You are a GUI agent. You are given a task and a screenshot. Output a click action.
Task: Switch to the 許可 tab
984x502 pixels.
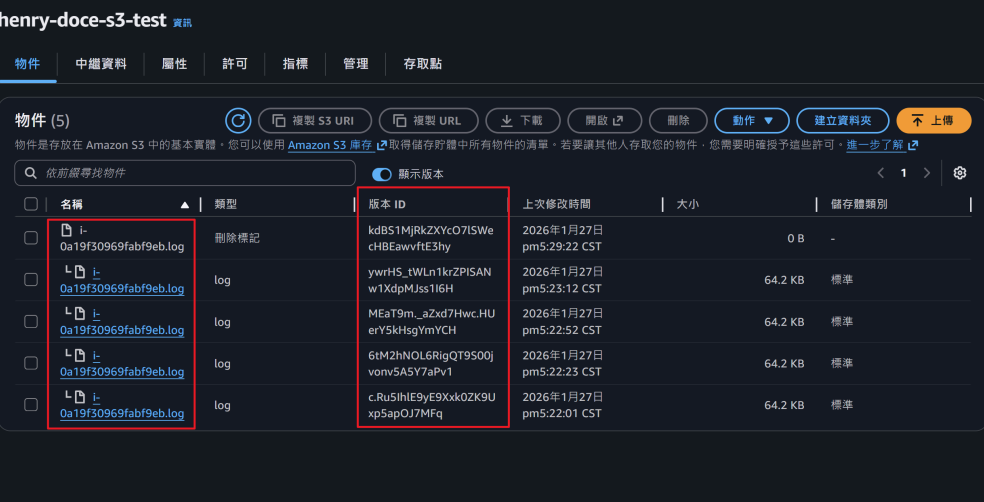coord(235,64)
